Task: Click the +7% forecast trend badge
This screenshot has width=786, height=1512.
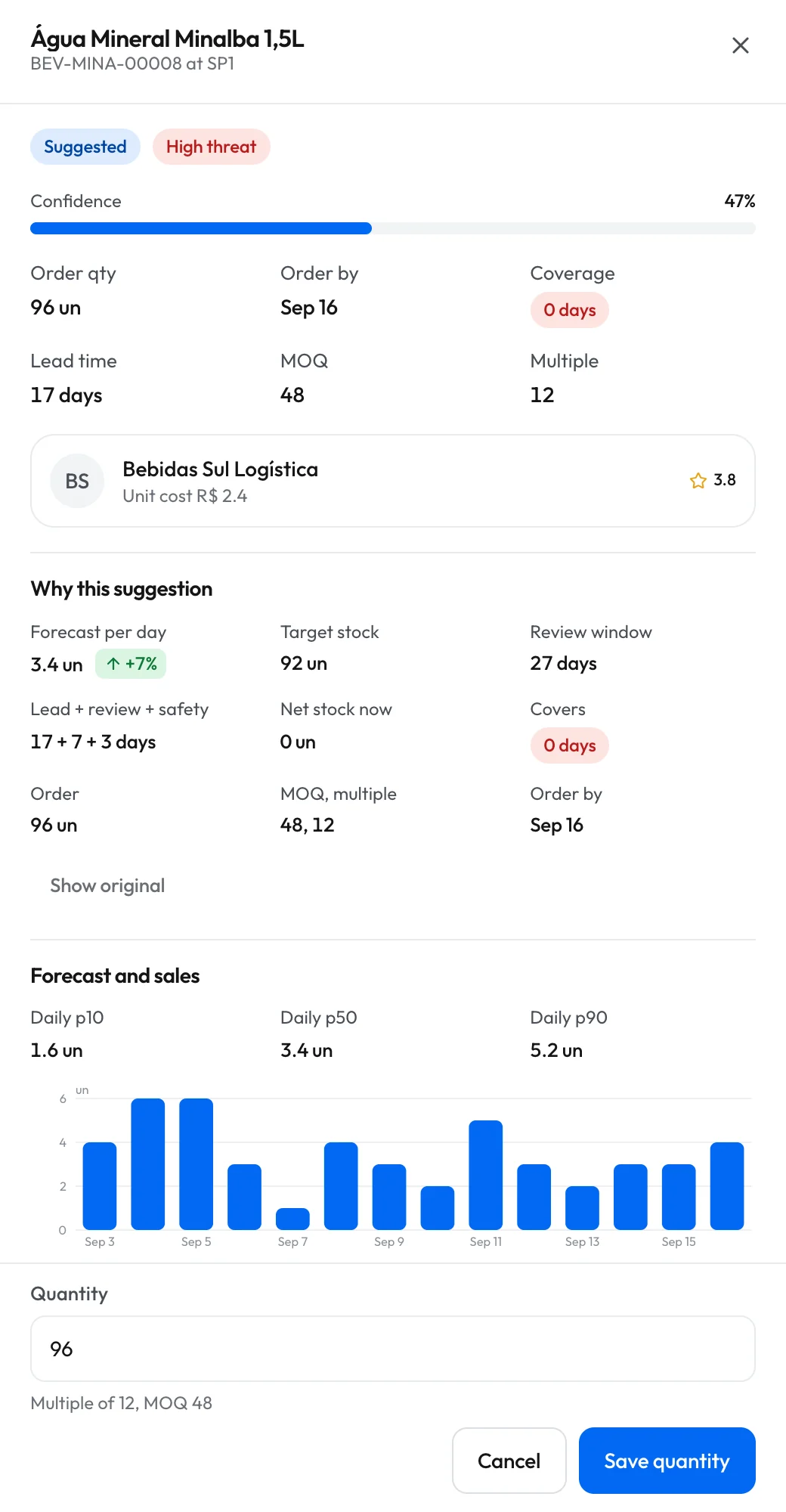Action: click(131, 664)
